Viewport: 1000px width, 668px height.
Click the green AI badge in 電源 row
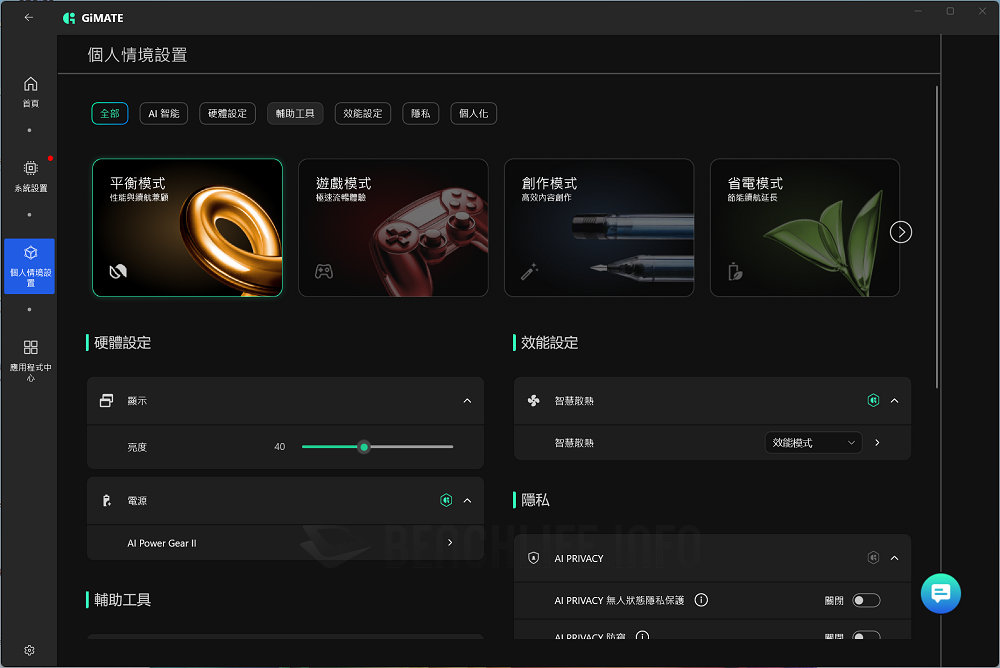446,500
